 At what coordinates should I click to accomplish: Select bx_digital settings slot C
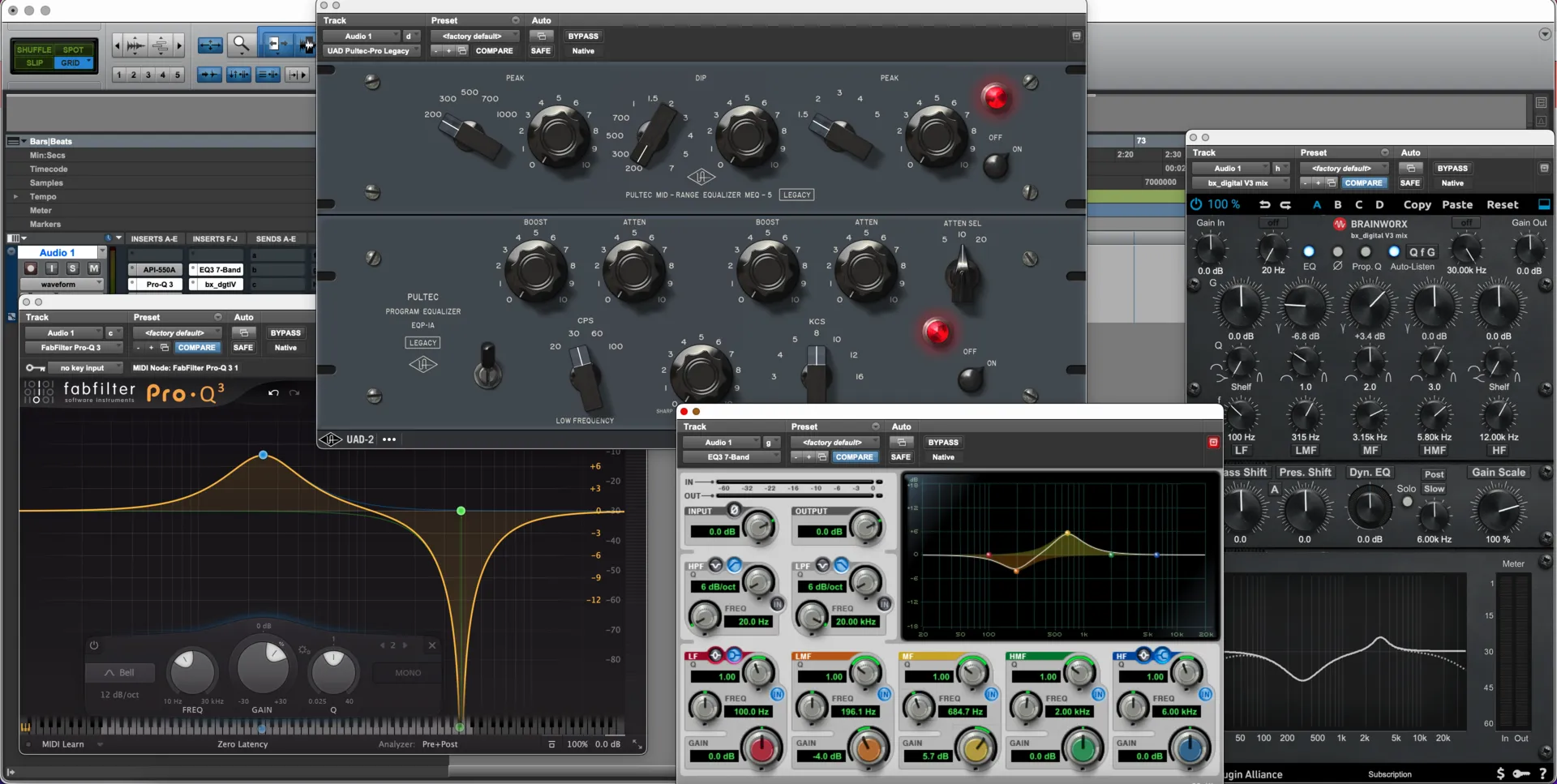[x=1358, y=204]
